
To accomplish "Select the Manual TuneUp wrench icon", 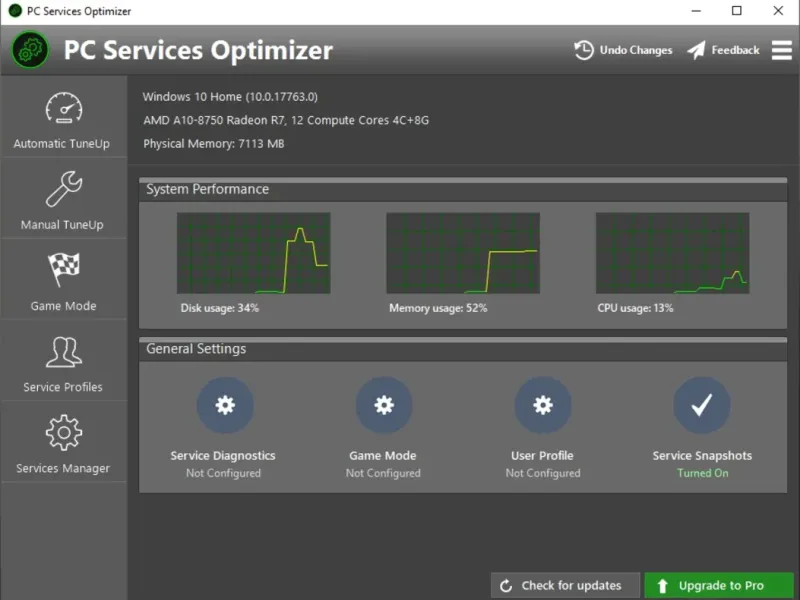I will pyautogui.click(x=63, y=189).
